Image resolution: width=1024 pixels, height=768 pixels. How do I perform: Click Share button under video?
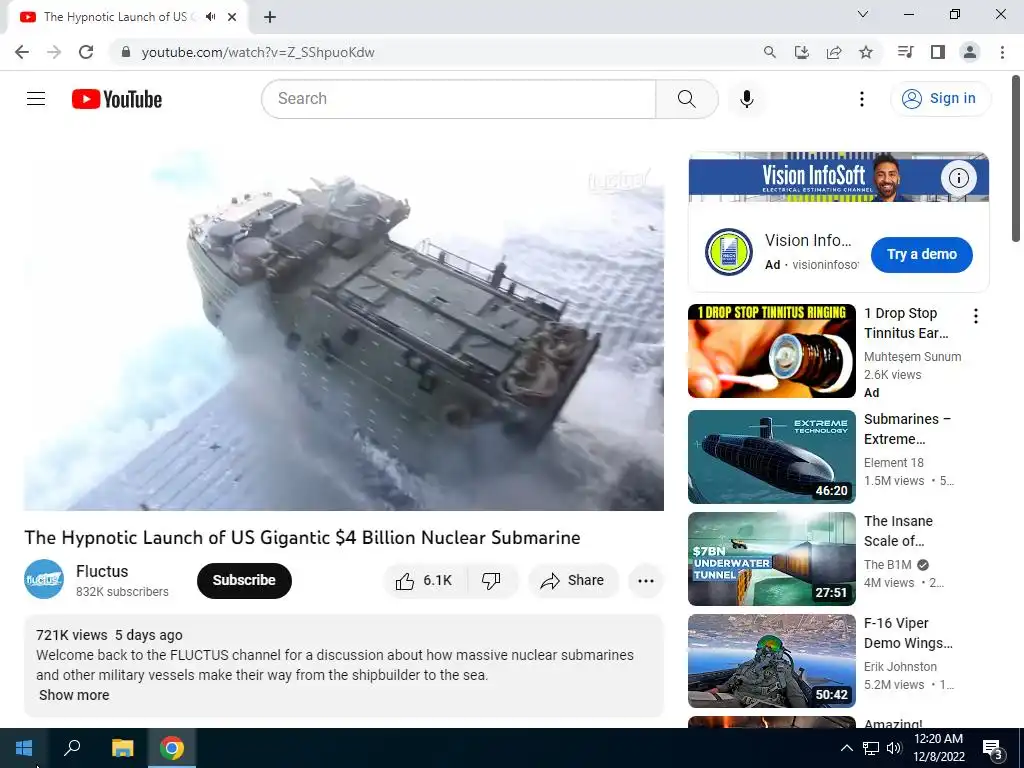pos(573,581)
